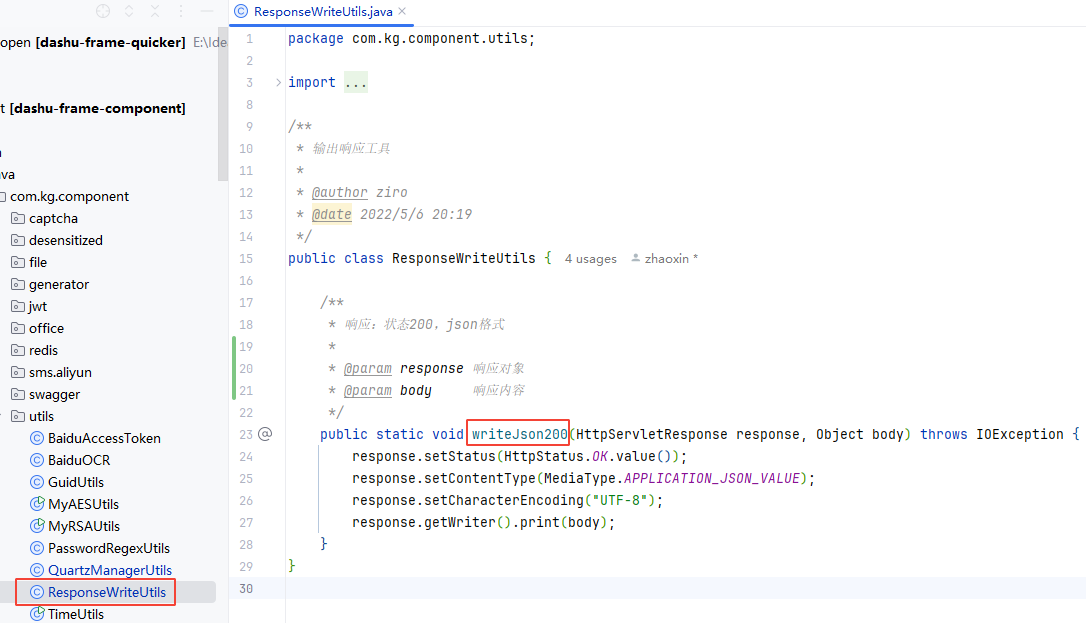Click the Project panel vertical scrollbar
The height and width of the screenshot is (623, 1086).
(222, 104)
